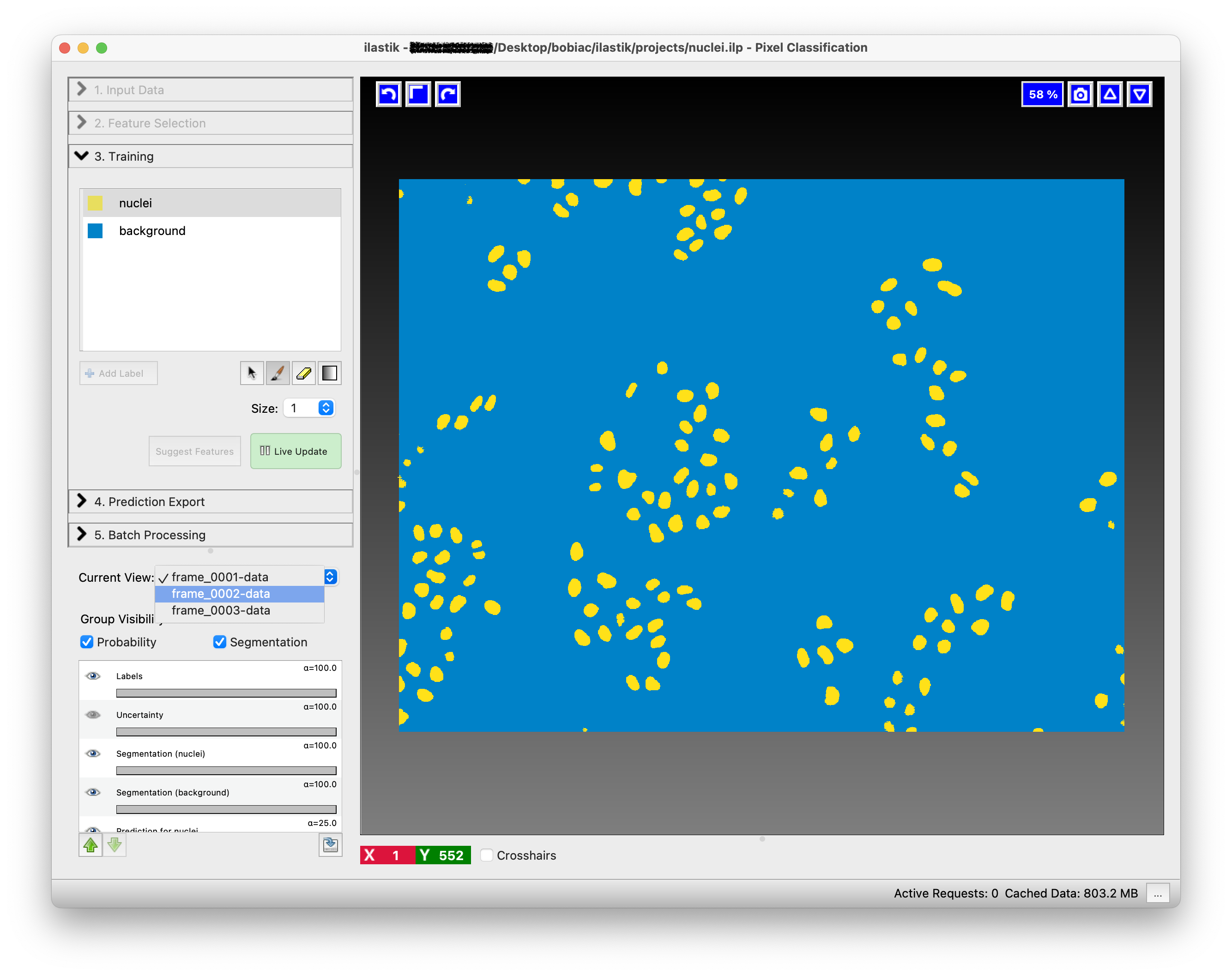
Task: Click the brush Size stepper
Action: pyautogui.click(x=326, y=407)
